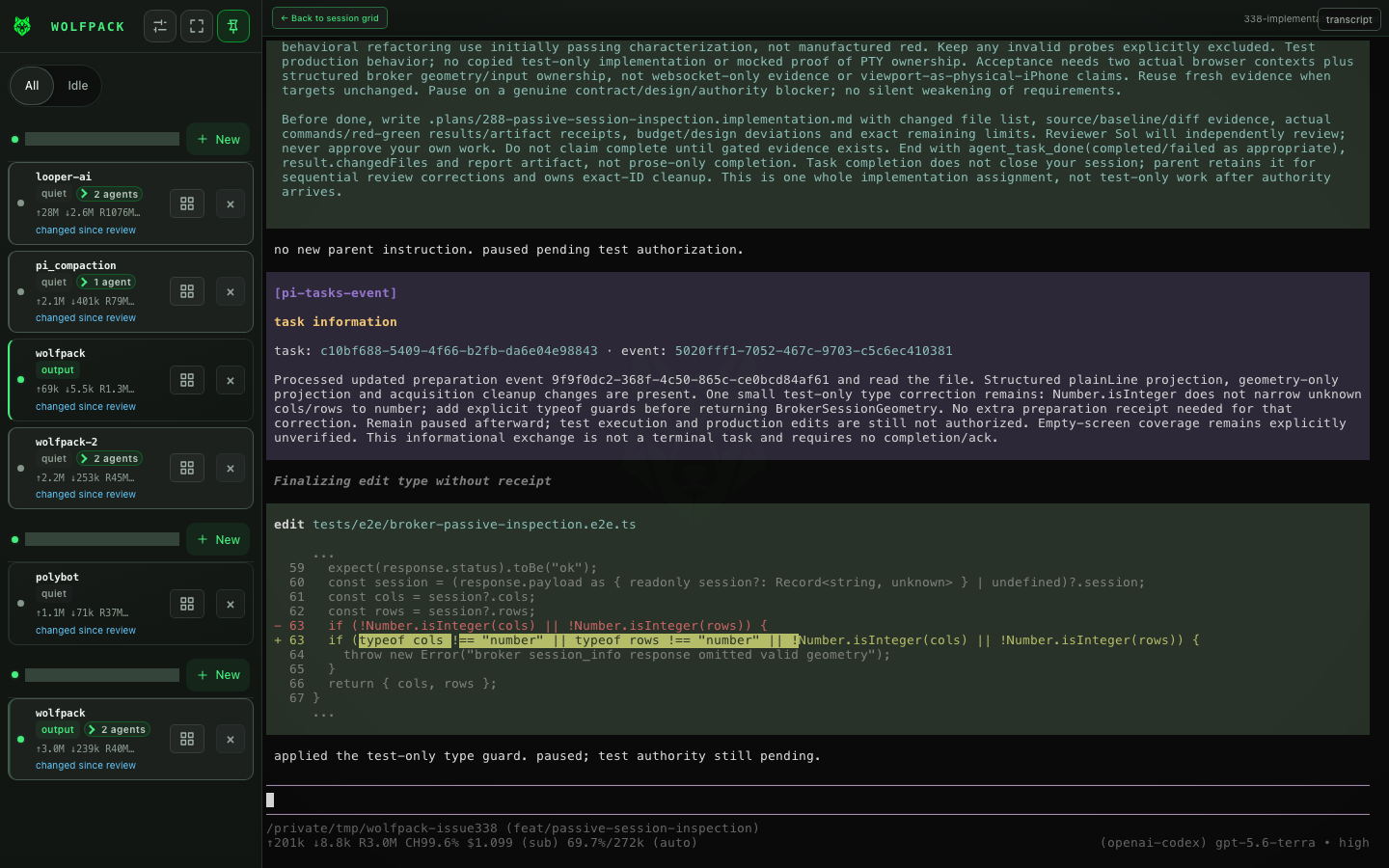
Task: Open grid icon for wolfpack ↑3.0M session
Action: [x=187, y=739]
